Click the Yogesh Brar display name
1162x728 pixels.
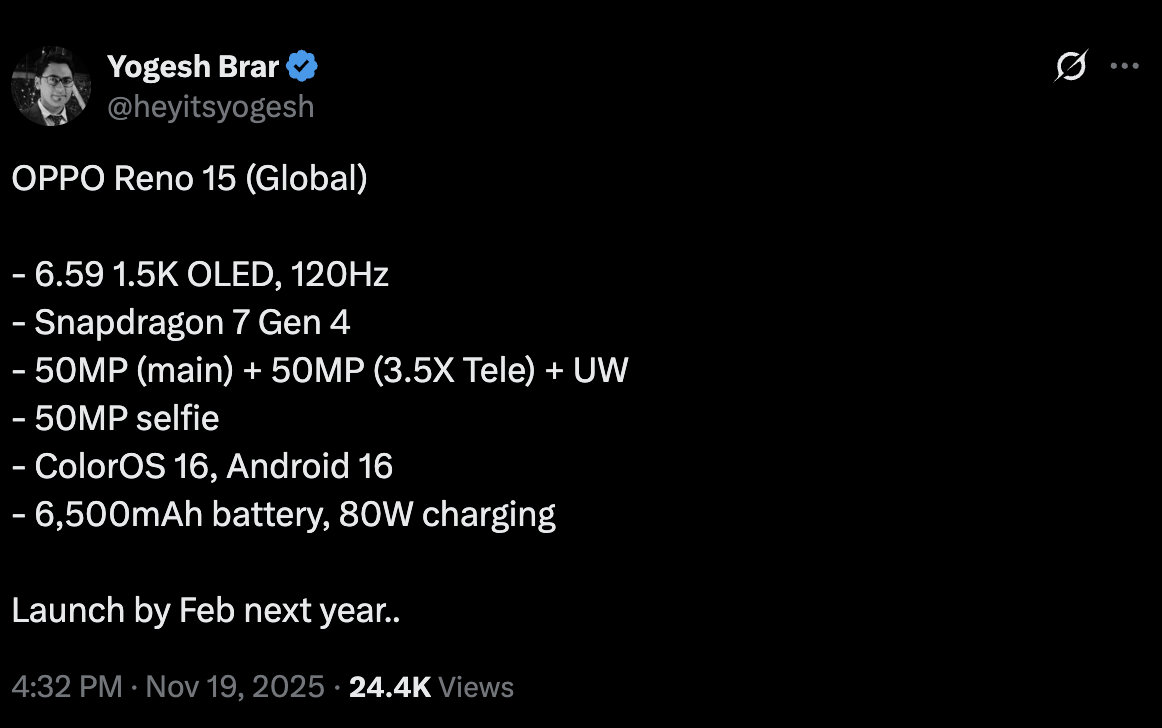click(193, 67)
